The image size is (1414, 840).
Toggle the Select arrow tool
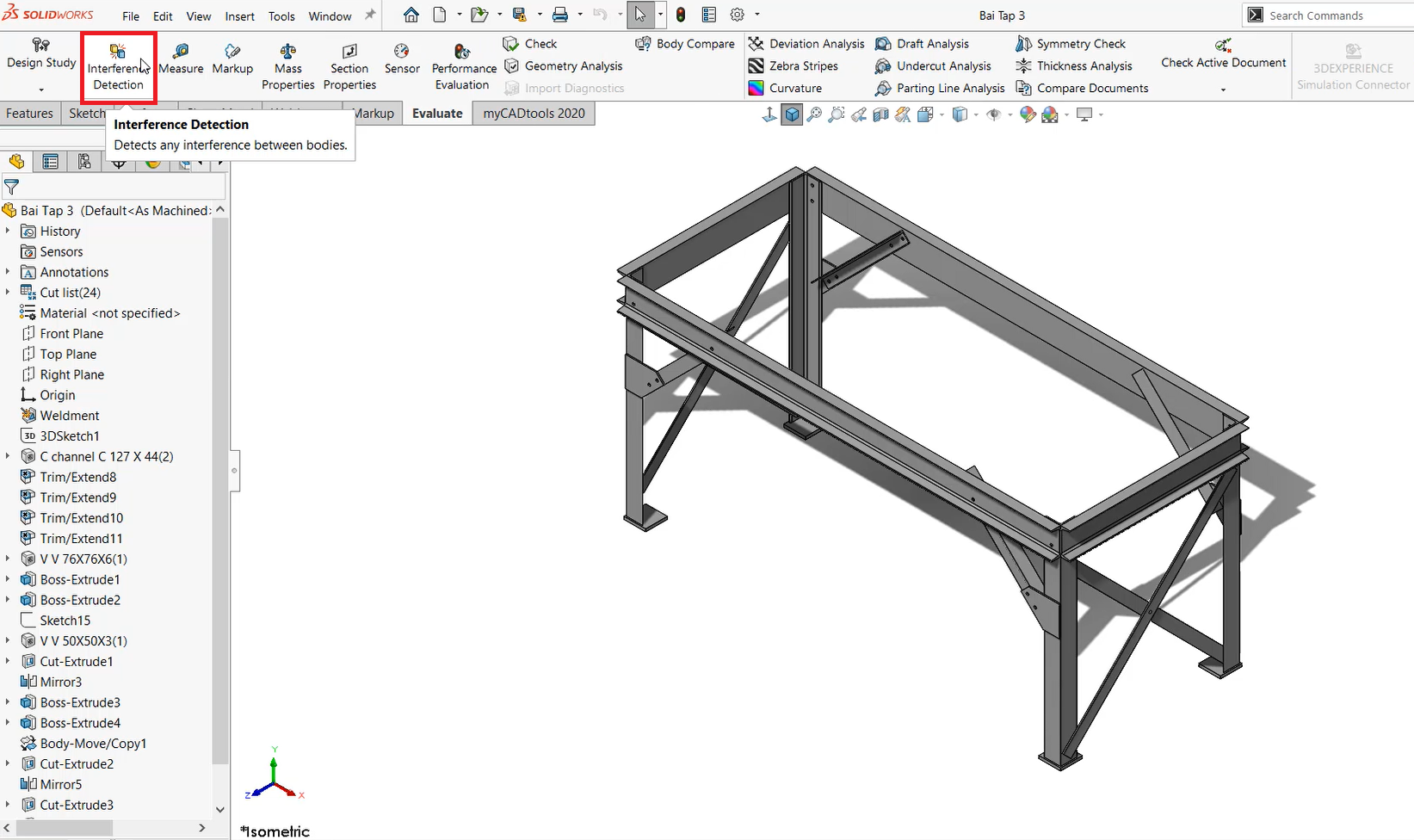640,15
